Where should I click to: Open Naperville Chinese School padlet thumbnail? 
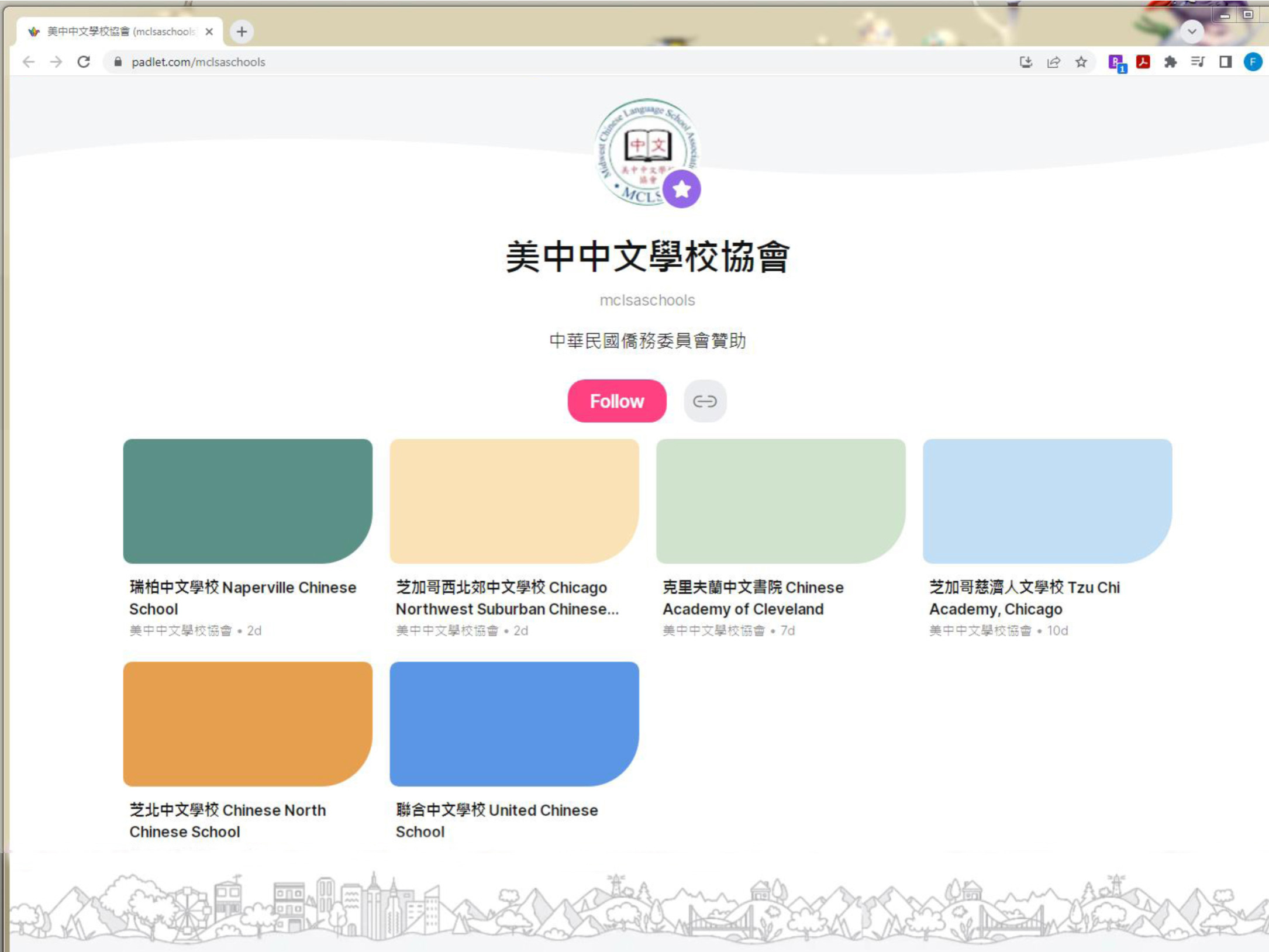point(247,501)
